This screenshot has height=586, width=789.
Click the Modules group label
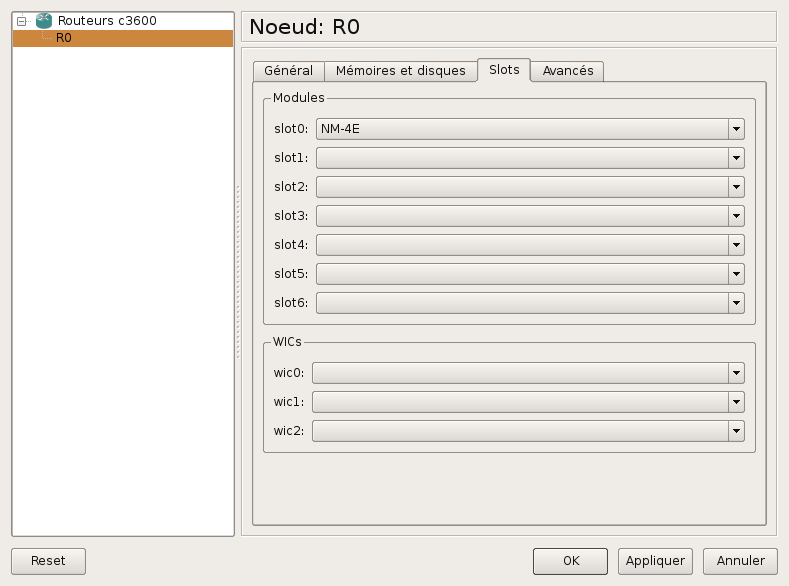pos(298,98)
